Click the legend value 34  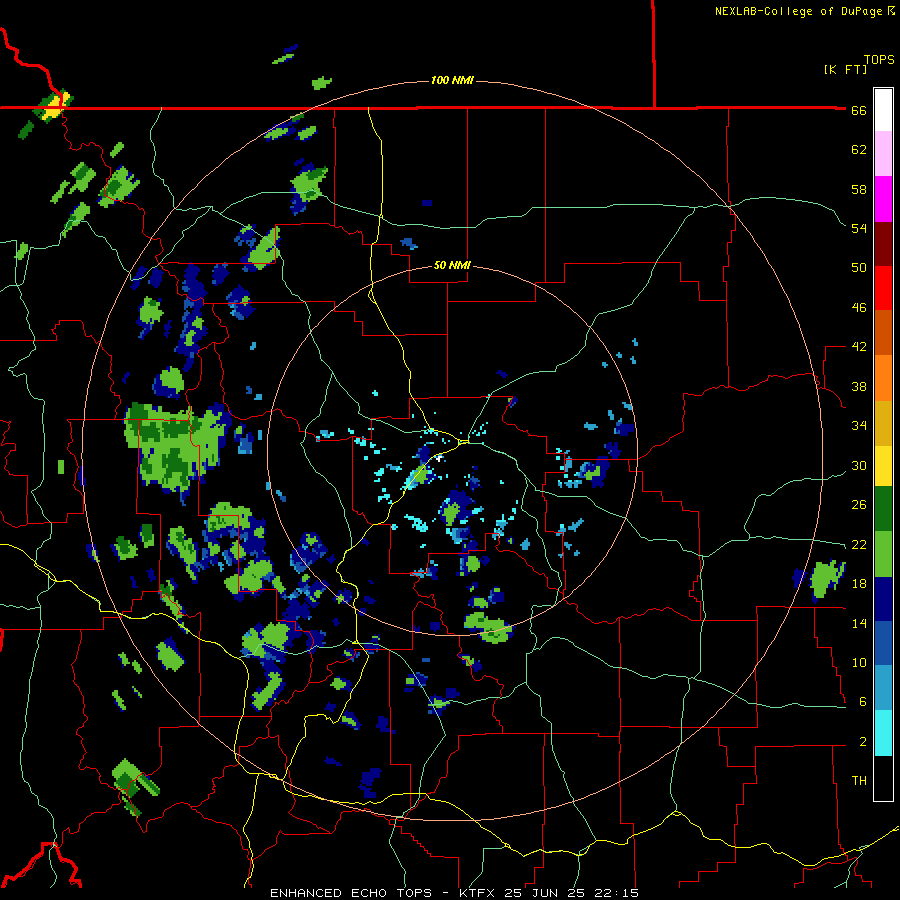pyautogui.click(x=859, y=426)
